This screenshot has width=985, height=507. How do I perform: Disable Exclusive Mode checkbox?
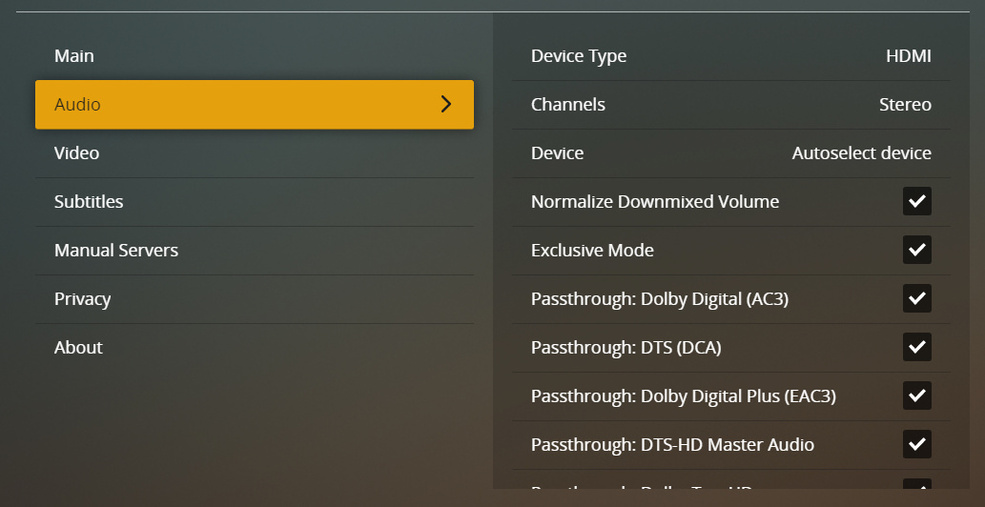tap(917, 250)
